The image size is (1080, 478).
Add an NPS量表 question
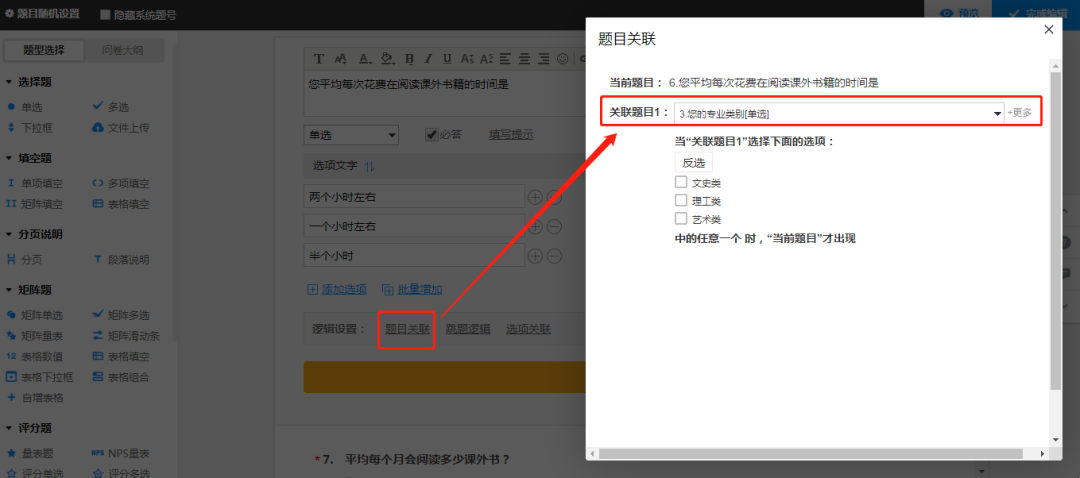pos(121,453)
